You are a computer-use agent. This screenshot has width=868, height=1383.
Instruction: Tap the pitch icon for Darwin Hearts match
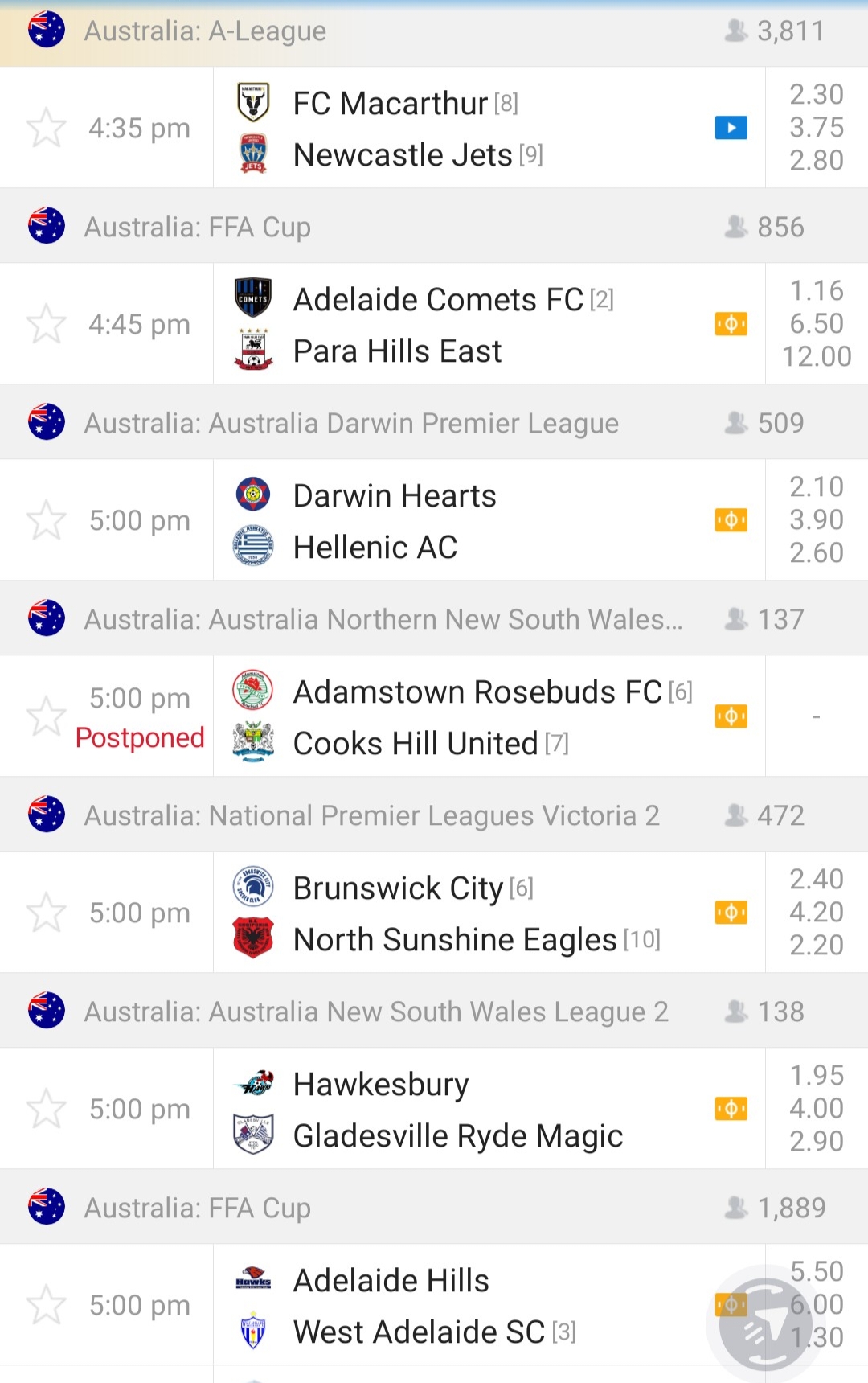731,520
